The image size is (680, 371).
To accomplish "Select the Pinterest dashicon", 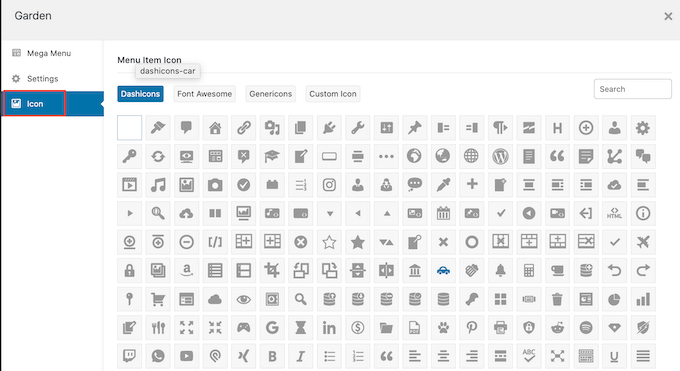I will (471, 328).
